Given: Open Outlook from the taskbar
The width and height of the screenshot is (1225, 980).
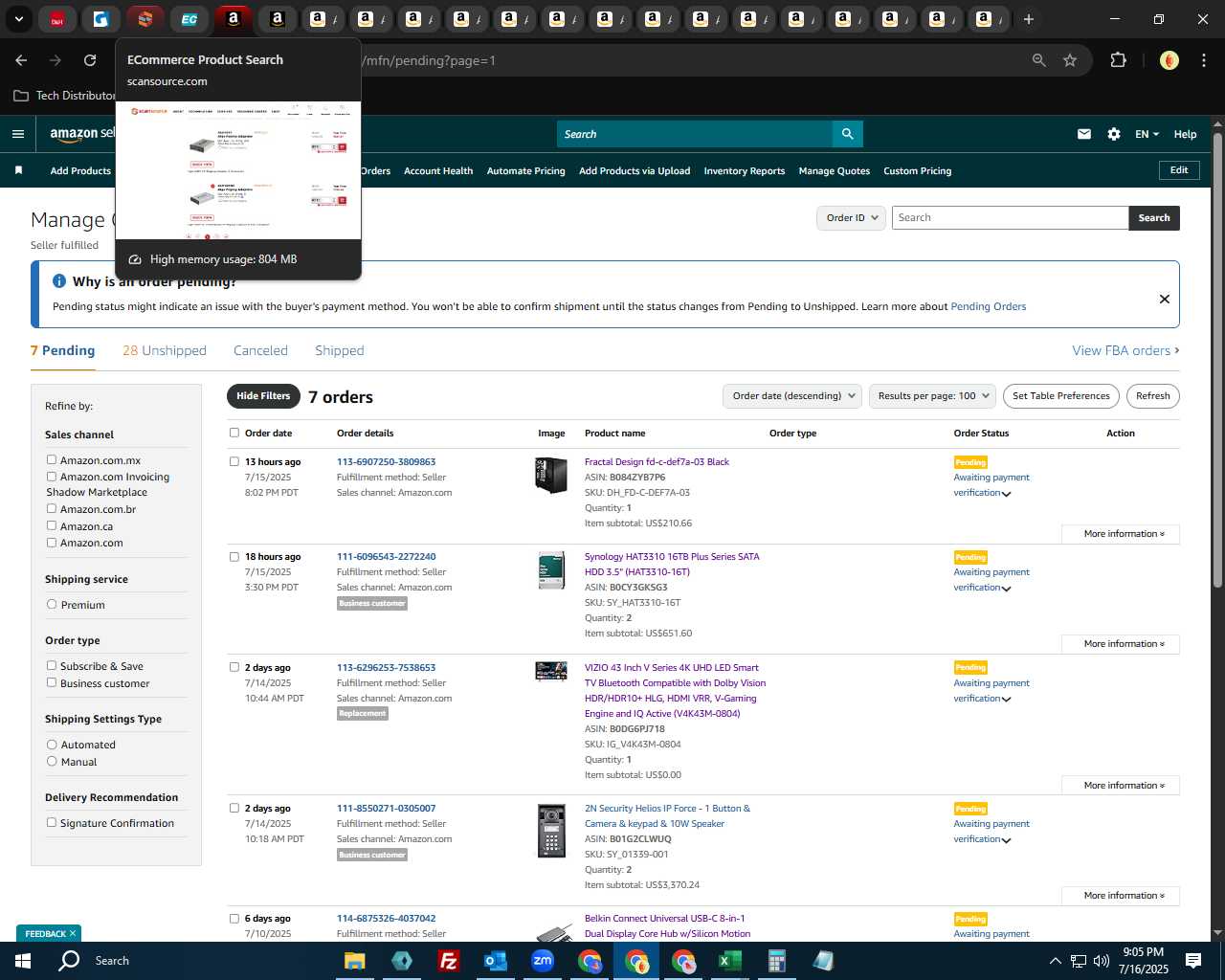Looking at the screenshot, I should (x=495, y=961).
